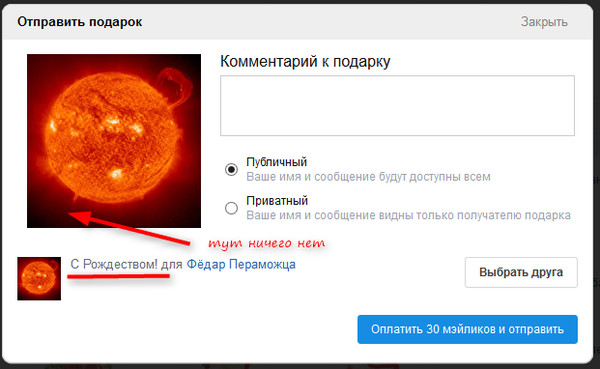The width and height of the screenshot is (600, 369).
Task: Click the Отправить подарок dialog title
Action: [80, 22]
